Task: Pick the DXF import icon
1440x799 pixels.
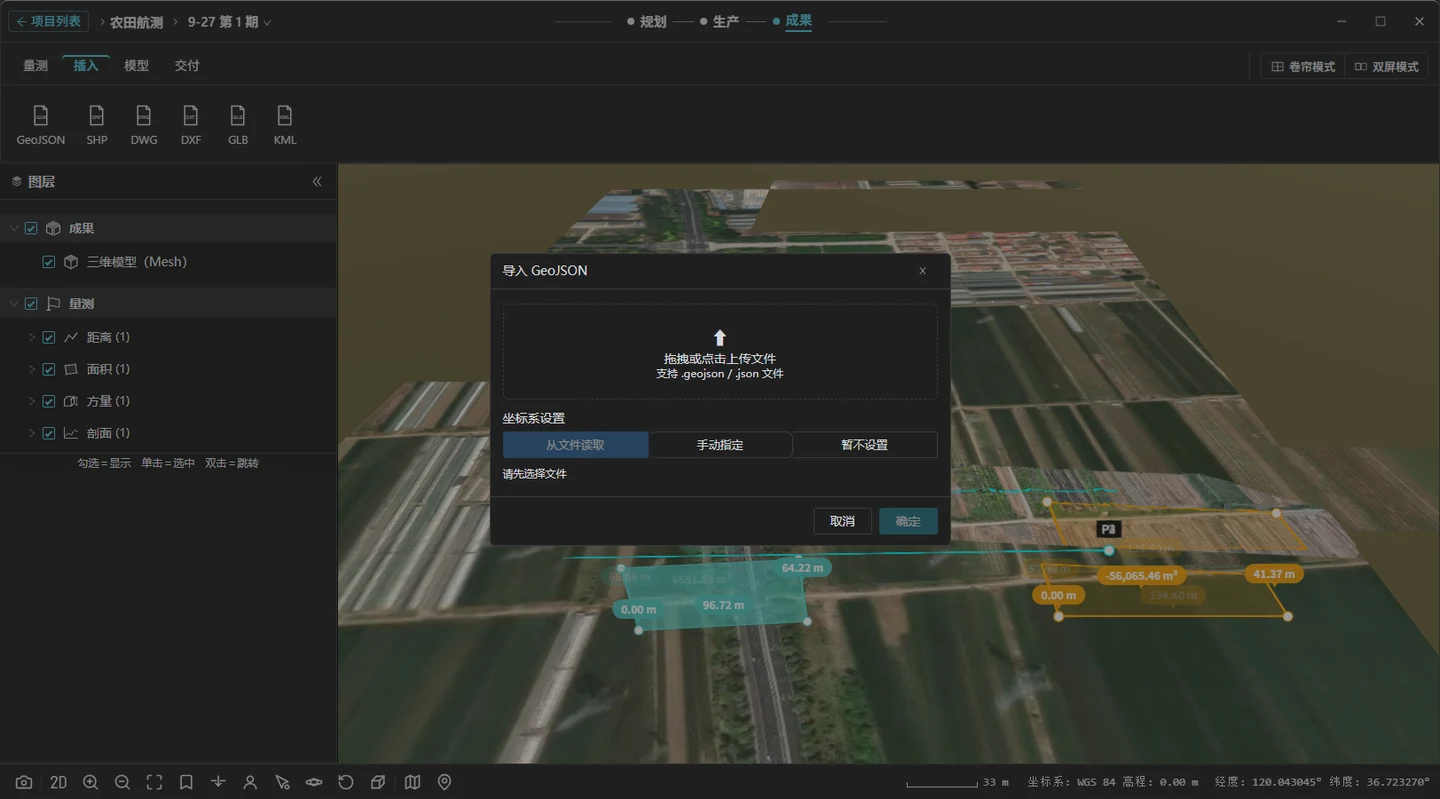Action: [191, 125]
